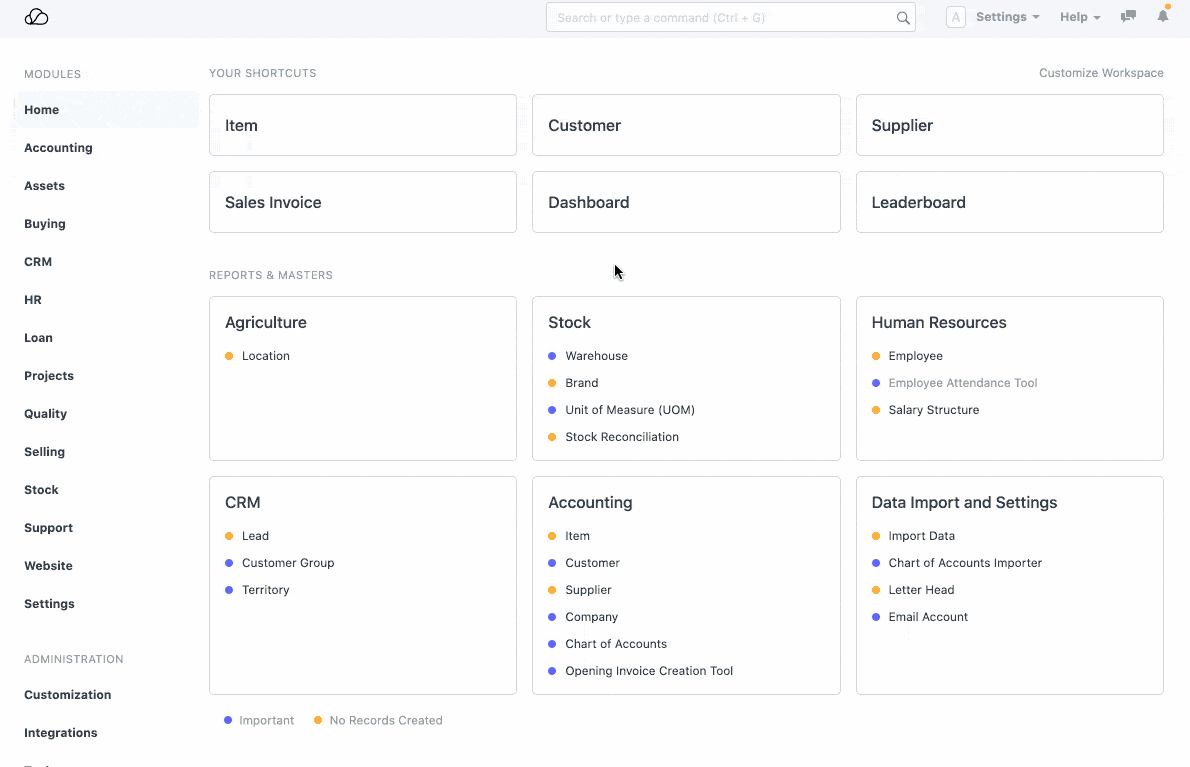Open the Sales Invoice shortcut
This screenshot has height=767, width=1190.
(362, 202)
